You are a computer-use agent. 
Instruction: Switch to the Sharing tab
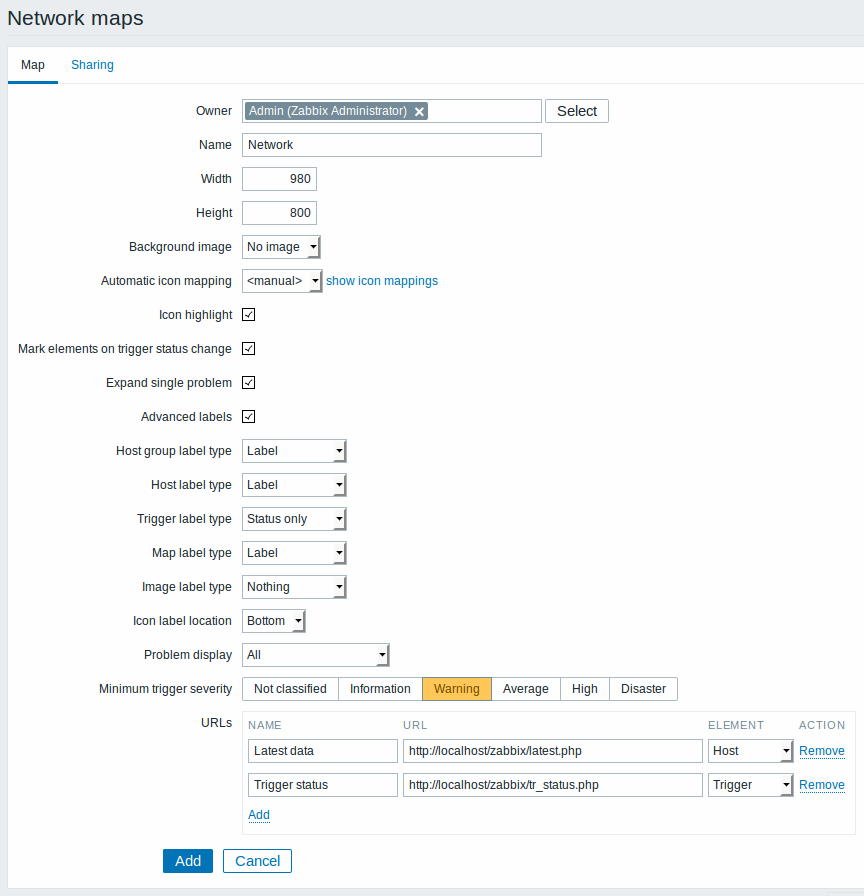tap(92, 65)
